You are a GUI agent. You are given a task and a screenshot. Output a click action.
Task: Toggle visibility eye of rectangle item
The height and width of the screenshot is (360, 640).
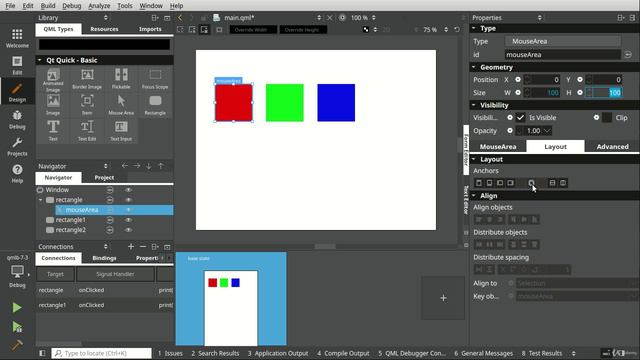tap(128, 200)
